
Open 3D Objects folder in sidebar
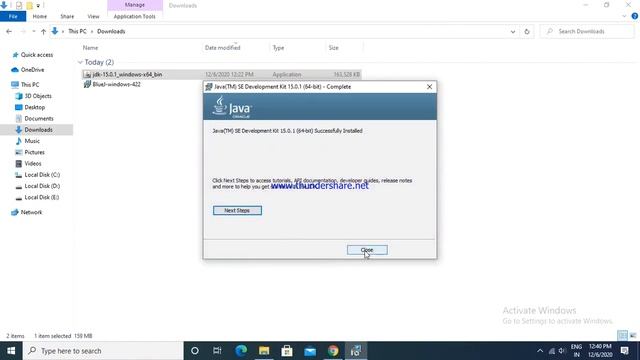pos(38,96)
